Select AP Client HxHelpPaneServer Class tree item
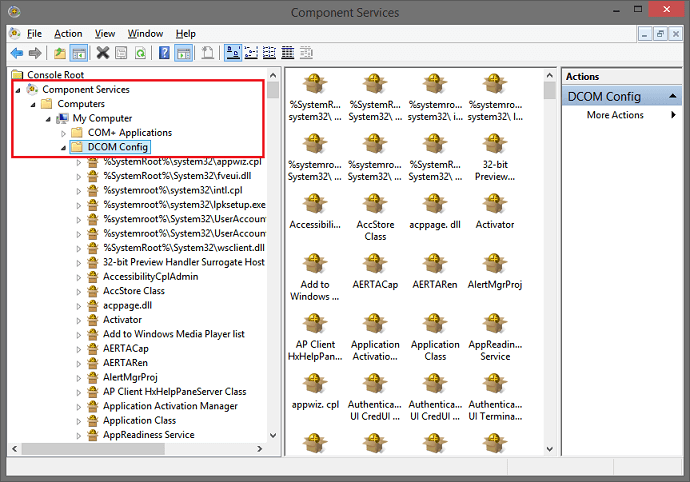Screen dimensions: 690x482 pos(175,392)
